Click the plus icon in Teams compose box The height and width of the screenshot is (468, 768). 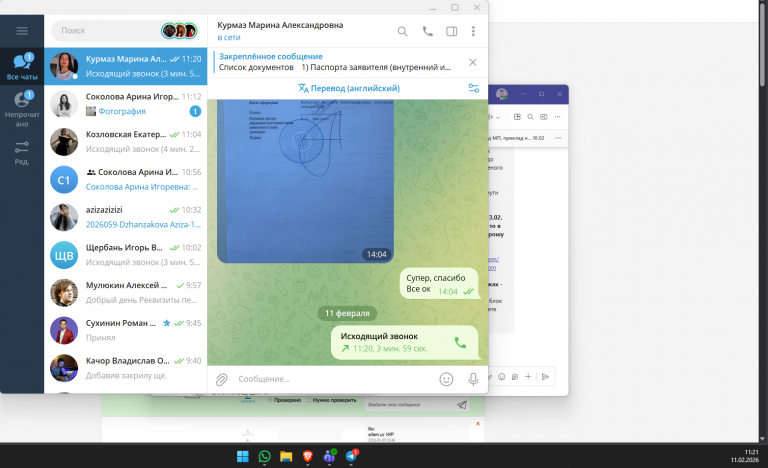[x=528, y=377]
